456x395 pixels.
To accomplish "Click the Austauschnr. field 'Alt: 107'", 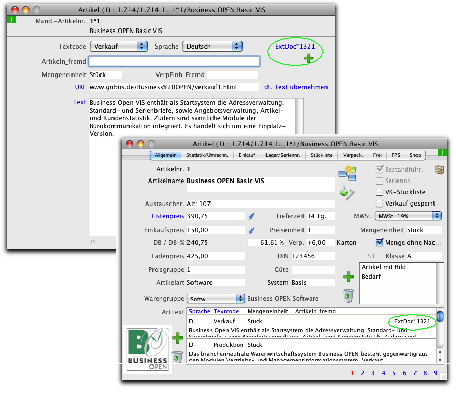I will tap(261, 204).
